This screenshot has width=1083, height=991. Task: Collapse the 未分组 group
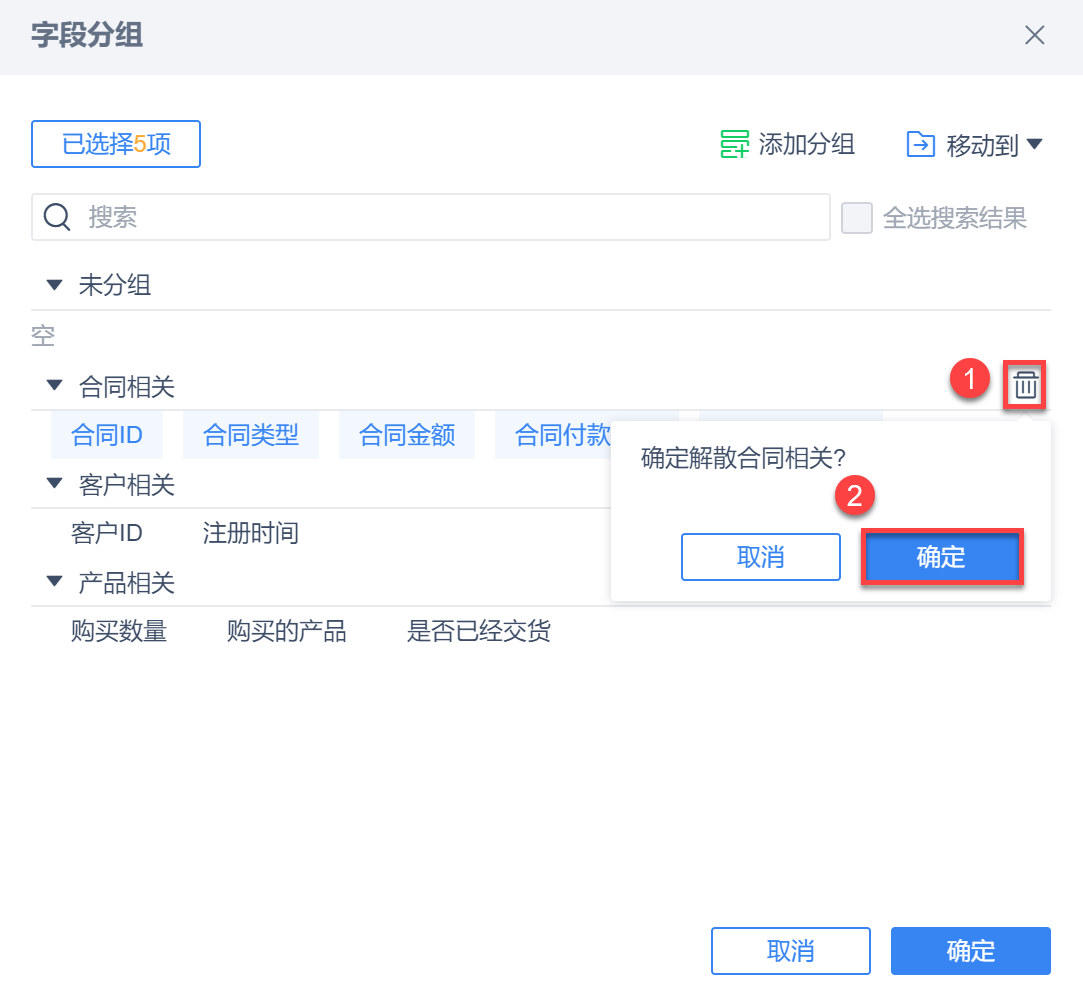pyautogui.click(x=54, y=285)
